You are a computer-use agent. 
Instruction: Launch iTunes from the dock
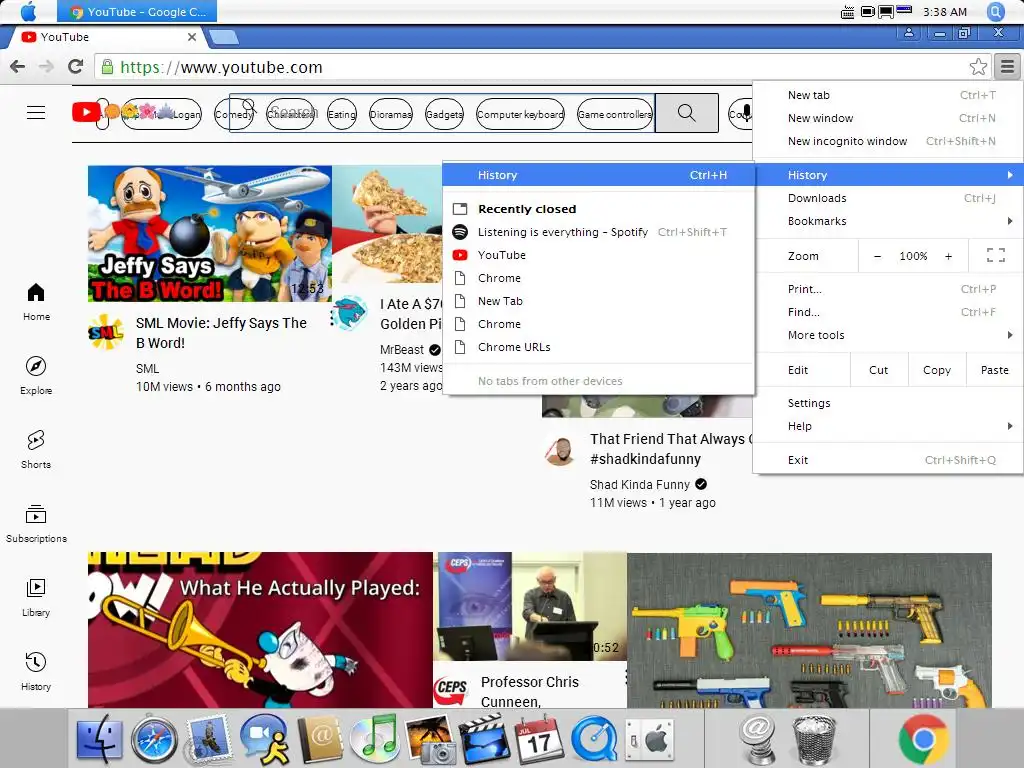coord(374,739)
